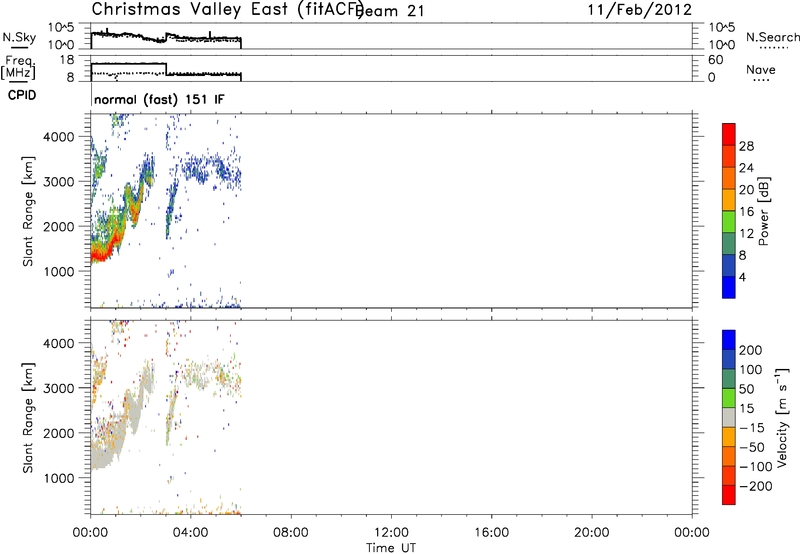Click the blue top of velocity colorbar
This screenshot has height=554, width=800.
(729, 340)
